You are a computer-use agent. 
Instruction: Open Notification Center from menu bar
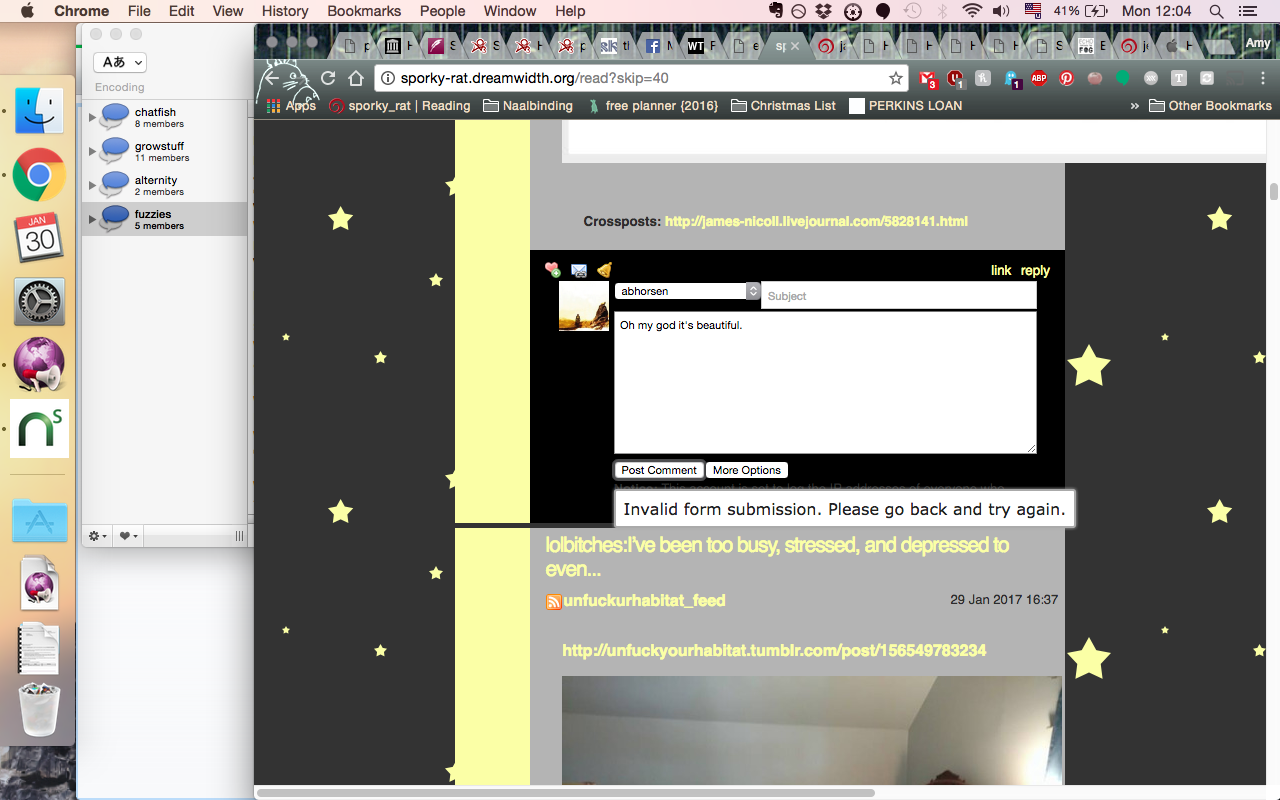[x=1247, y=11]
